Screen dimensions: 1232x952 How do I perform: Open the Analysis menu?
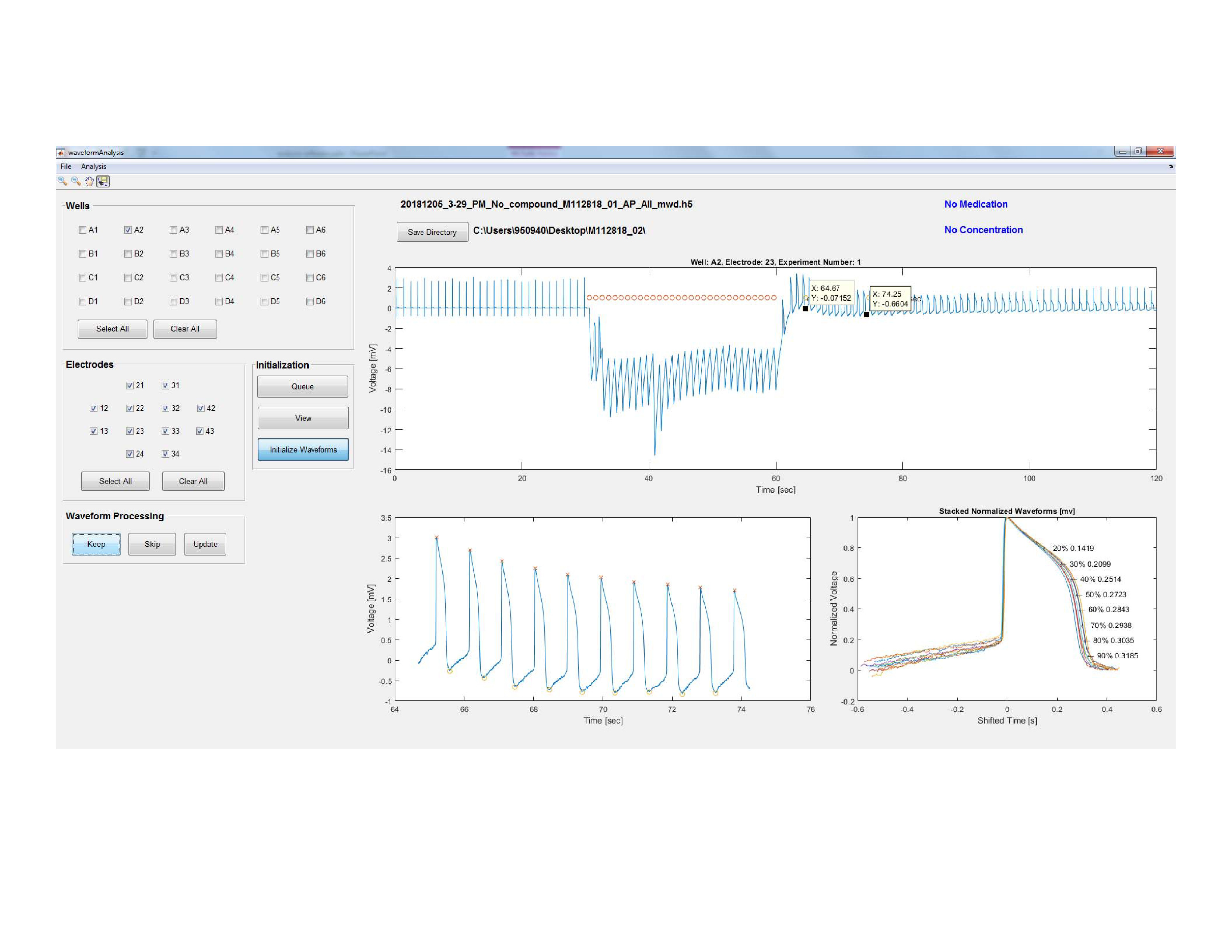(x=93, y=167)
